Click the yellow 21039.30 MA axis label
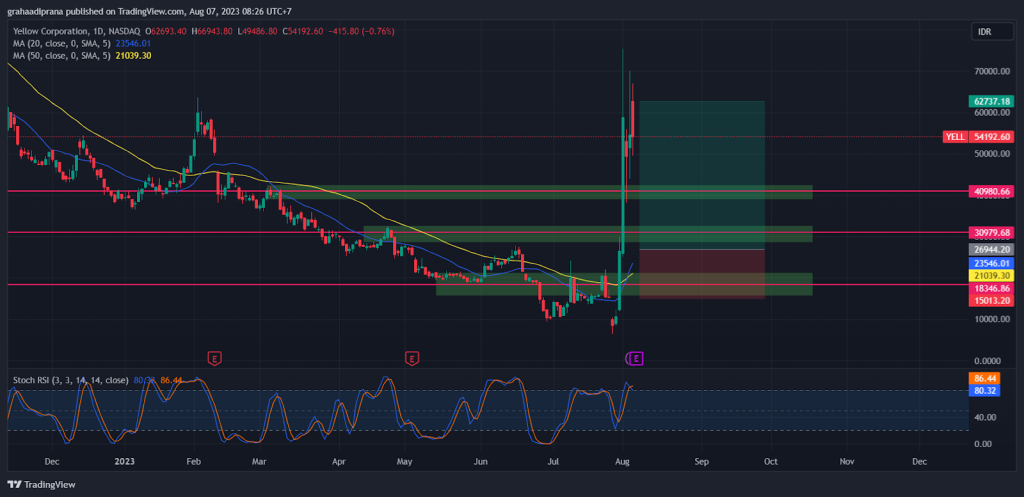The width and height of the screenshot is (1024, 497). [x=992, y=276]
